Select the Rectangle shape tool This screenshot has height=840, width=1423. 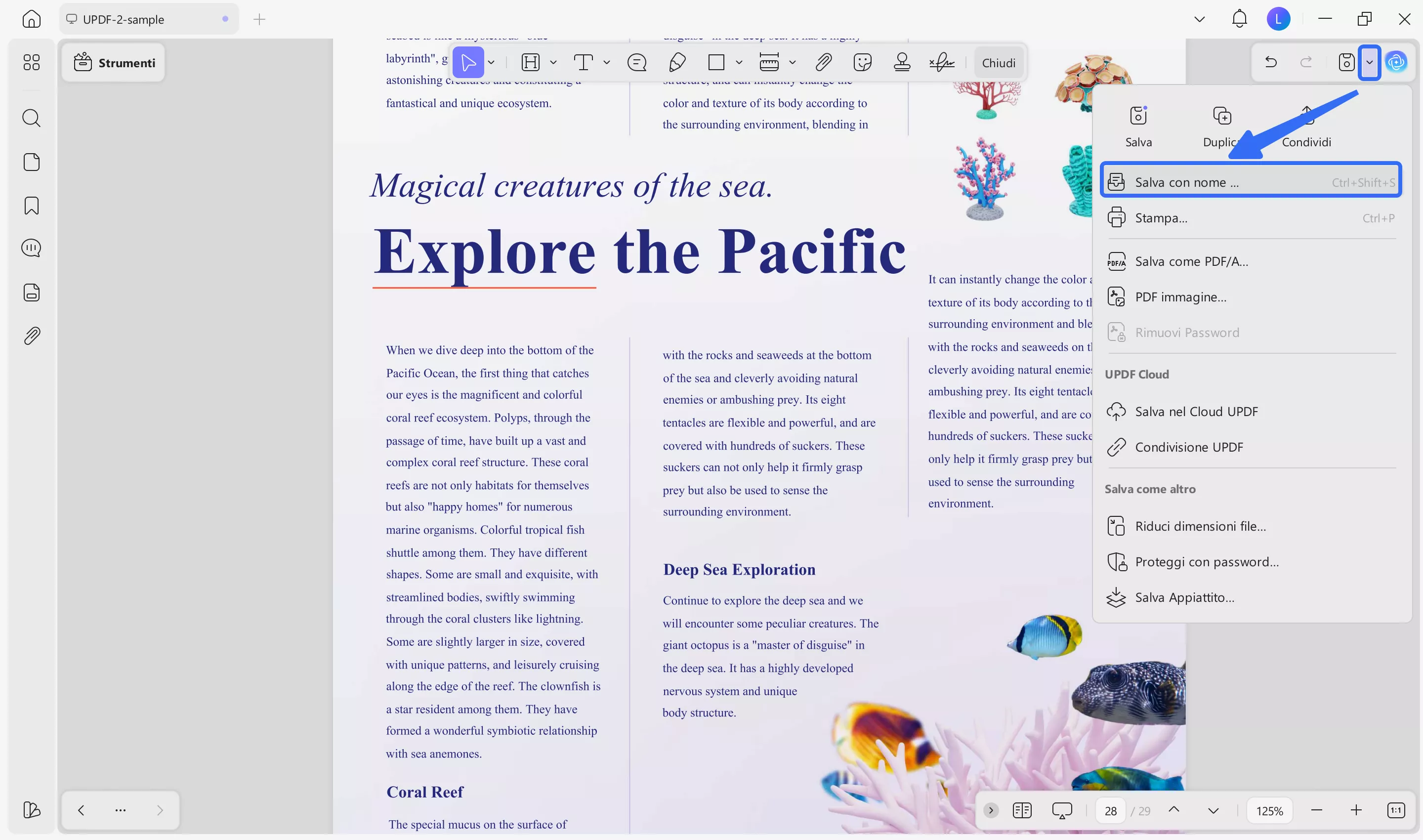click(717, 62)
